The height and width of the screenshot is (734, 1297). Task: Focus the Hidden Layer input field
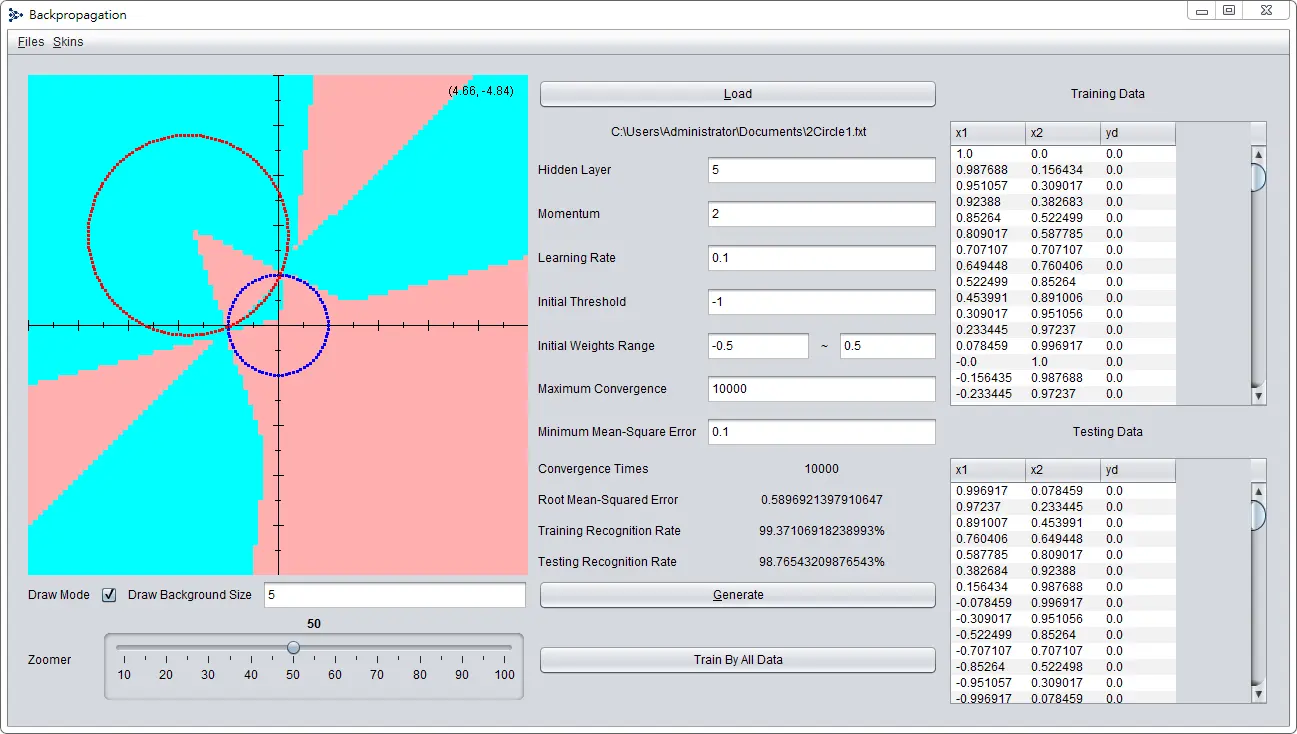point(822,170)
